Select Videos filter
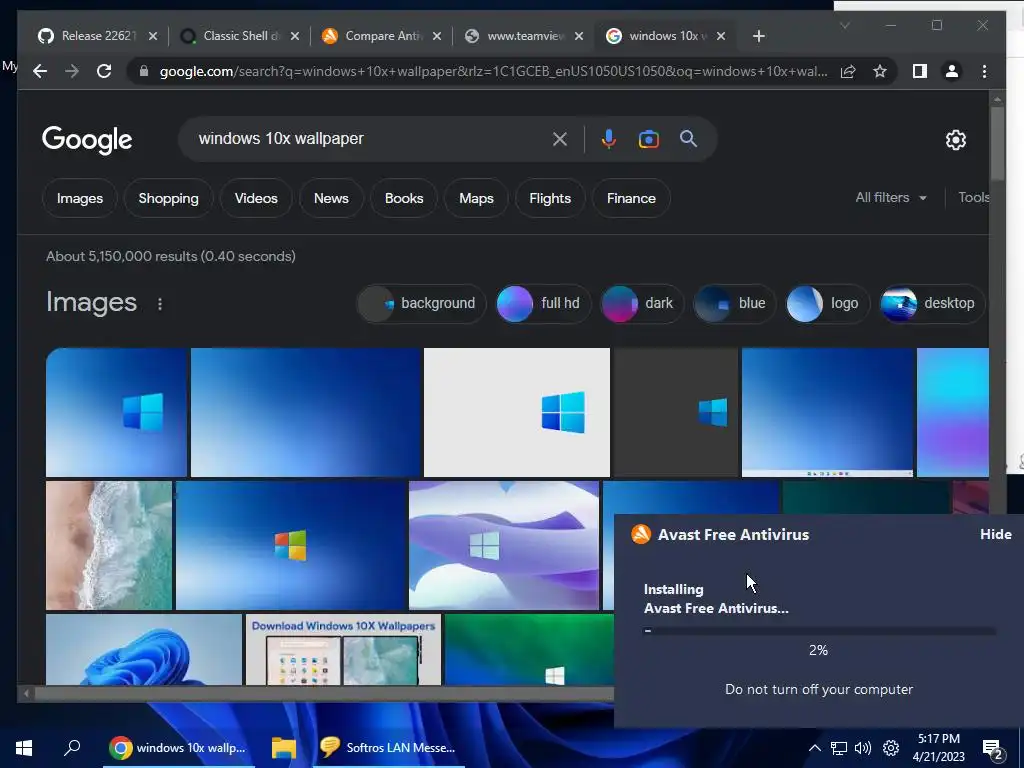The height and width of the screenshot is (768, 1024). click(256, 198)
